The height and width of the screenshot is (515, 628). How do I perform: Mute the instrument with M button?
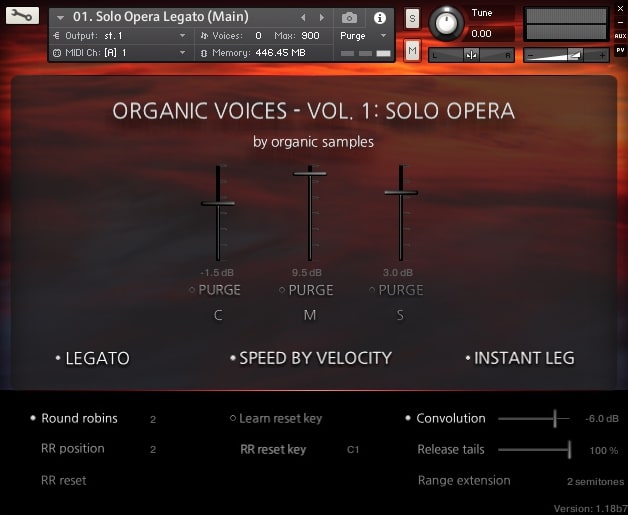click(413, 50)
